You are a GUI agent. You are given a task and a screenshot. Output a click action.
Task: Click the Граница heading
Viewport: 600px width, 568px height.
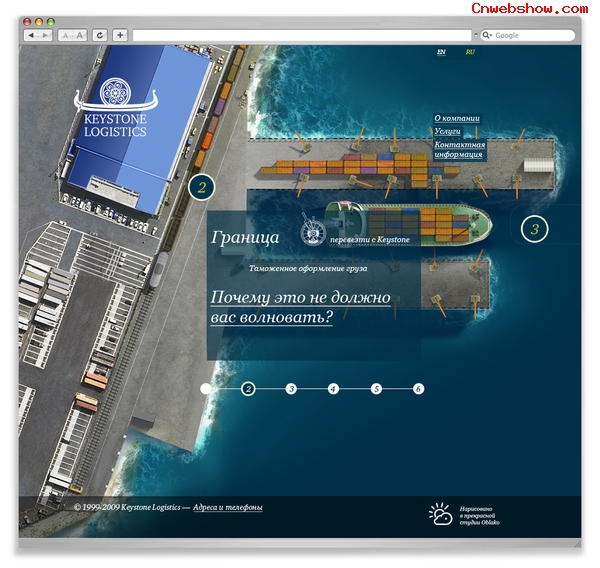click(246, 238)
